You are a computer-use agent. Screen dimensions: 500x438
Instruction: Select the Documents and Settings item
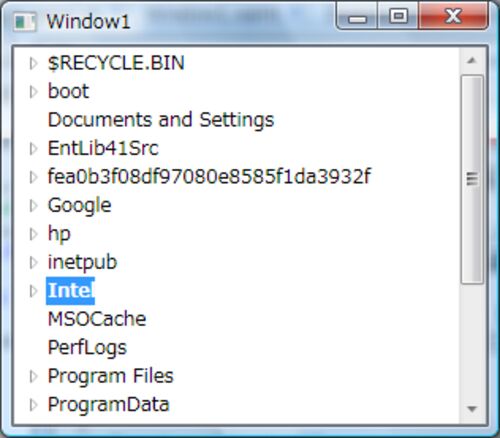(161, 120)
